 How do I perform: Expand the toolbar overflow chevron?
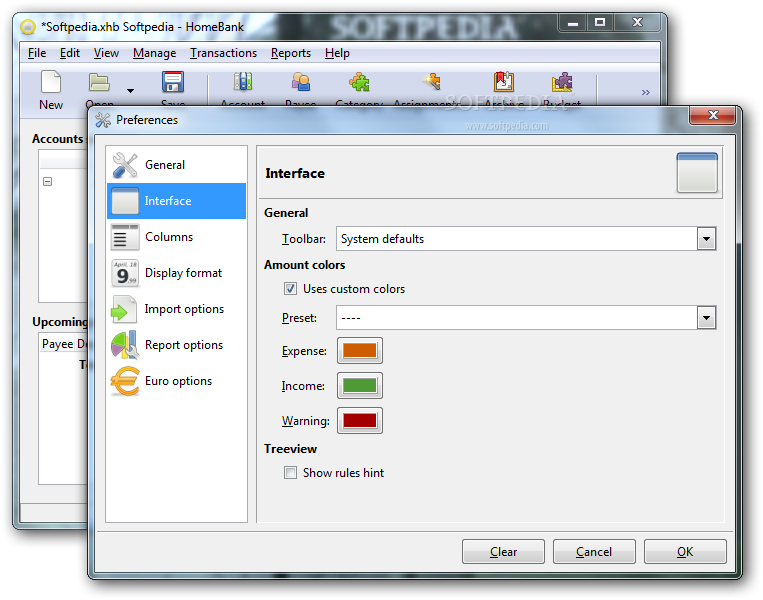coord(645,92)
